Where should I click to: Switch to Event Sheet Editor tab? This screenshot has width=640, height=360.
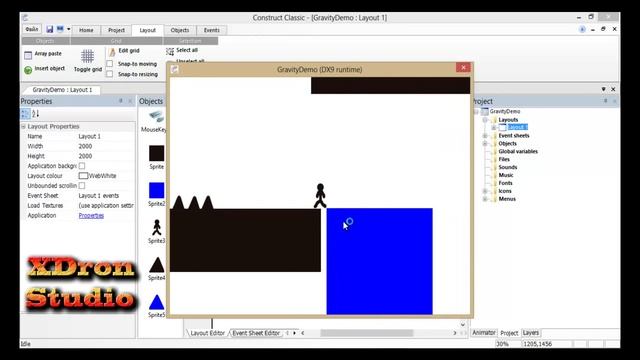point(256,333)
